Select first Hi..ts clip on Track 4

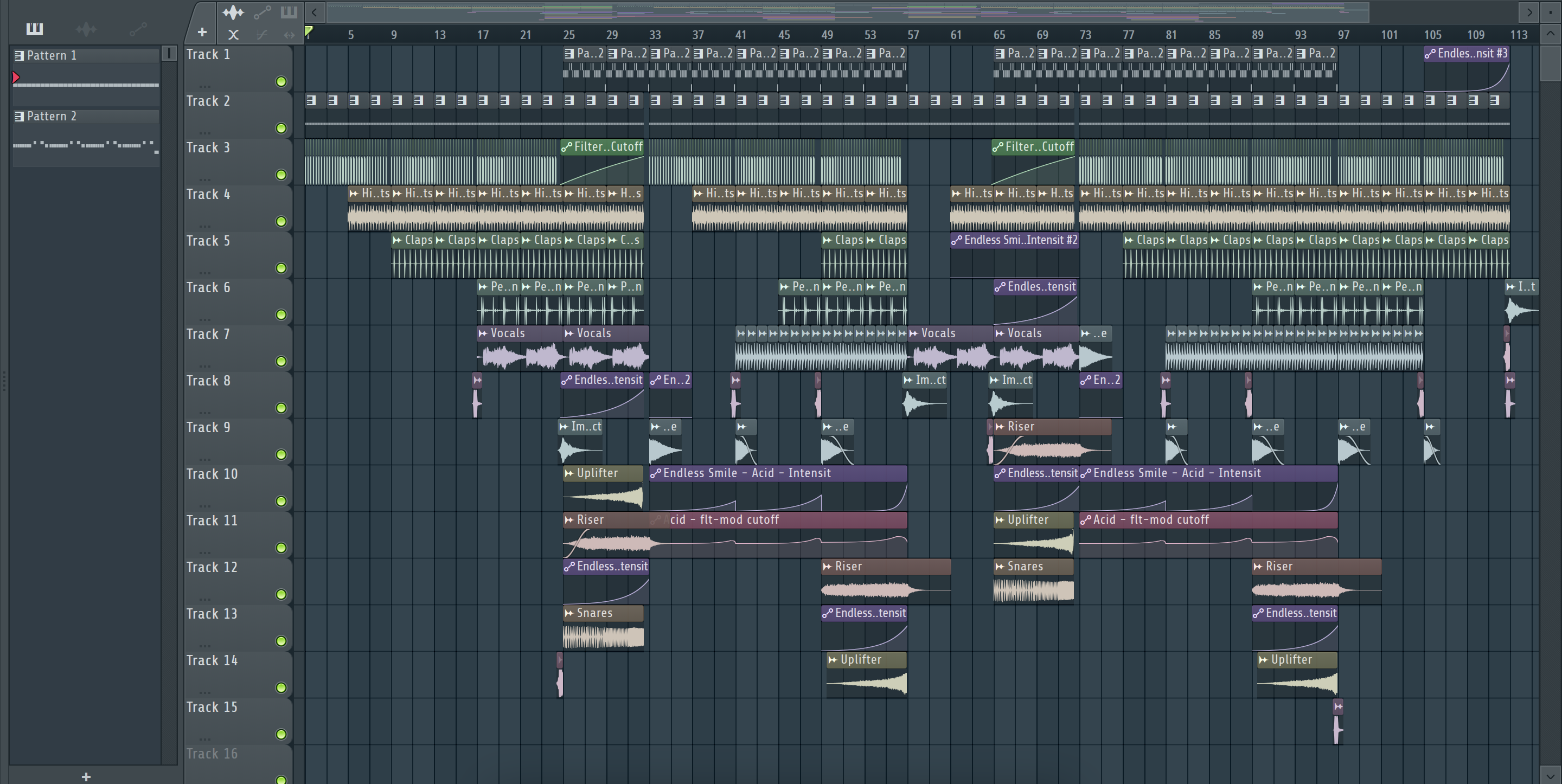[x=369, y=209]
